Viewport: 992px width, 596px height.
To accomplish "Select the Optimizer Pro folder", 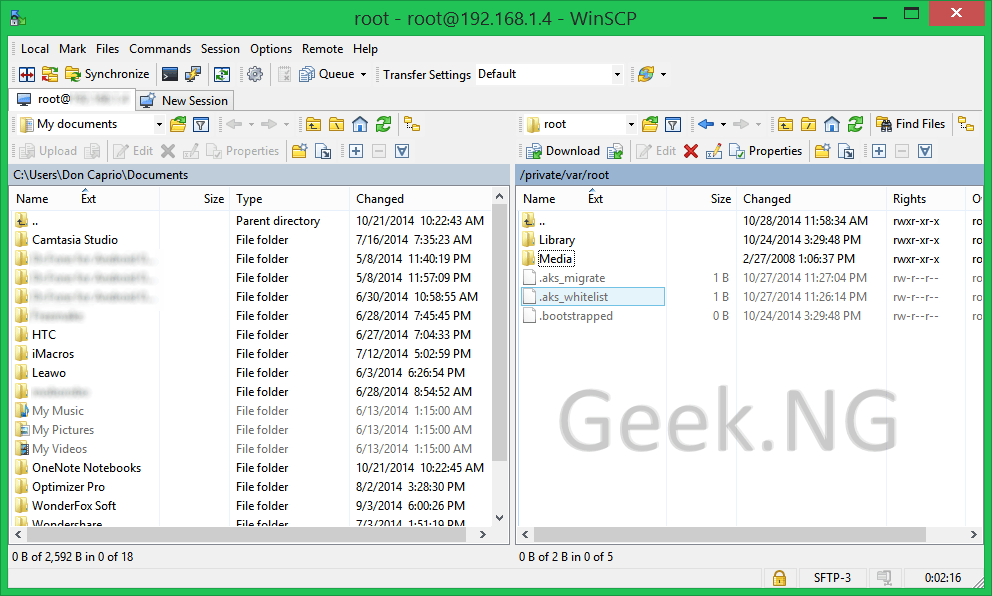I will (68, 487).
